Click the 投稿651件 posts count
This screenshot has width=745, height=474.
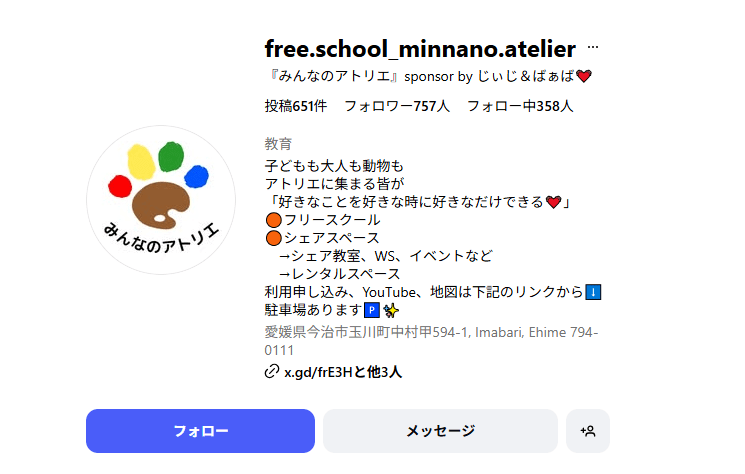(295, 106)
